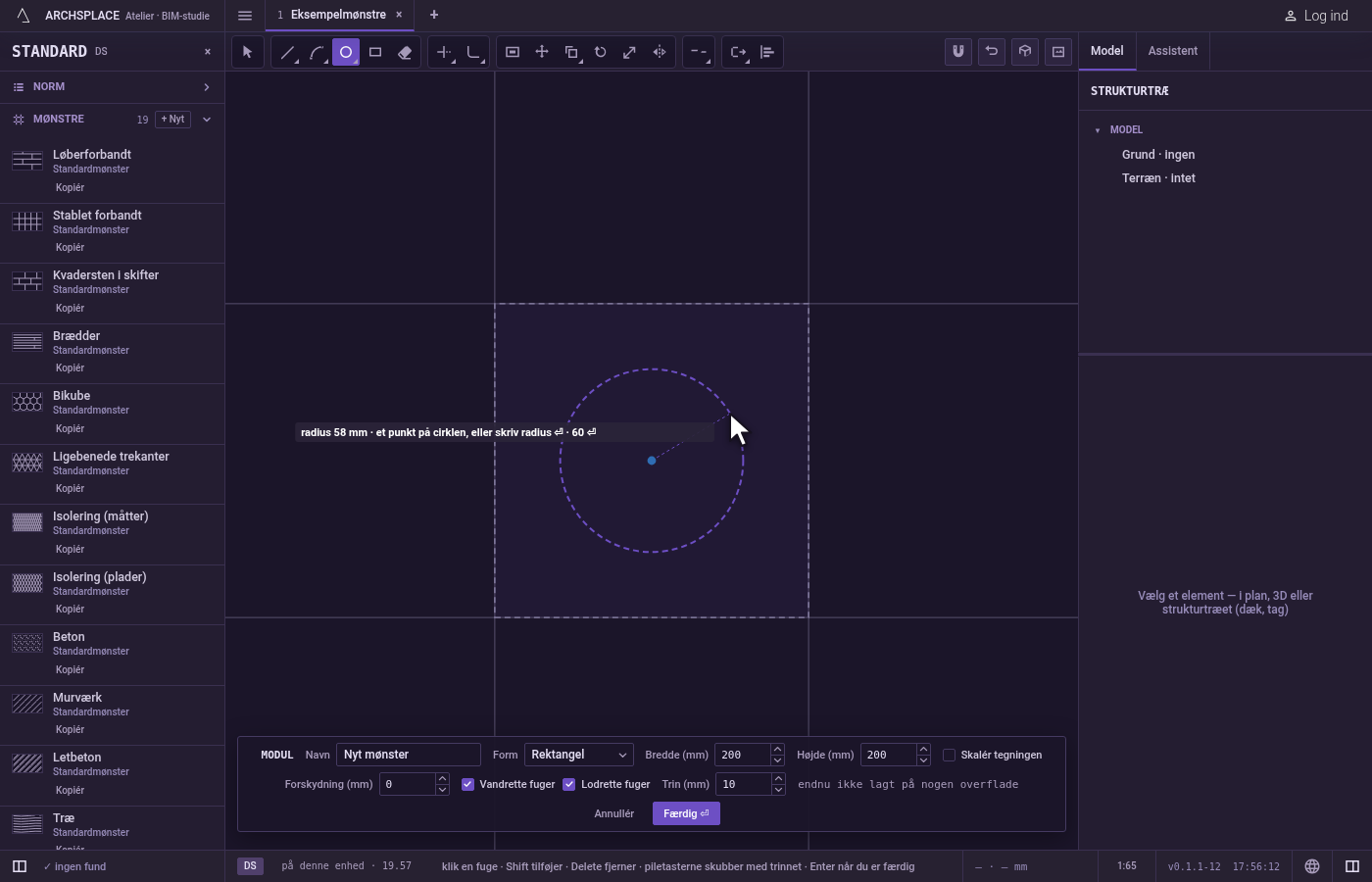1372x882 pixels.
Task: Uncheck the Vandrette fuger checkbox
Action: coord(467,784)
